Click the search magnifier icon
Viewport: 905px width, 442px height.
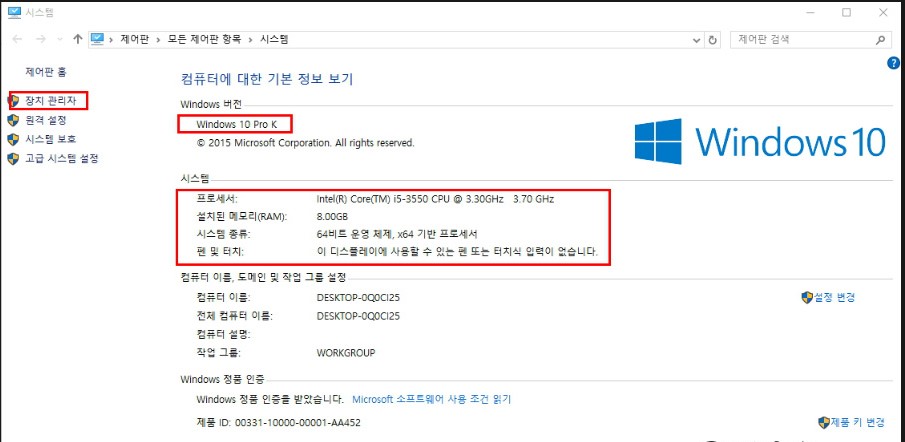pos(880,40)
